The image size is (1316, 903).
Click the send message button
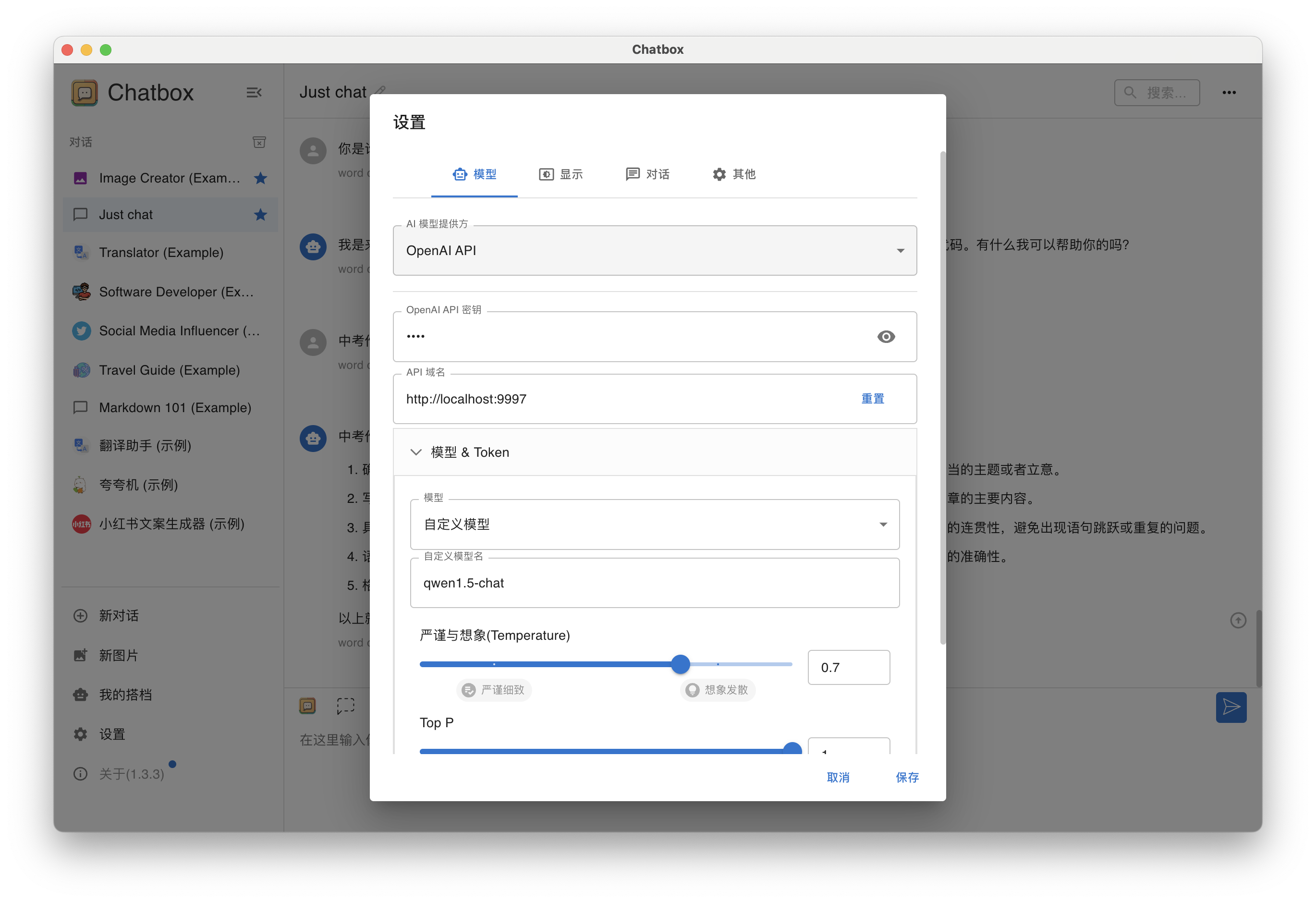[1231, 707]
